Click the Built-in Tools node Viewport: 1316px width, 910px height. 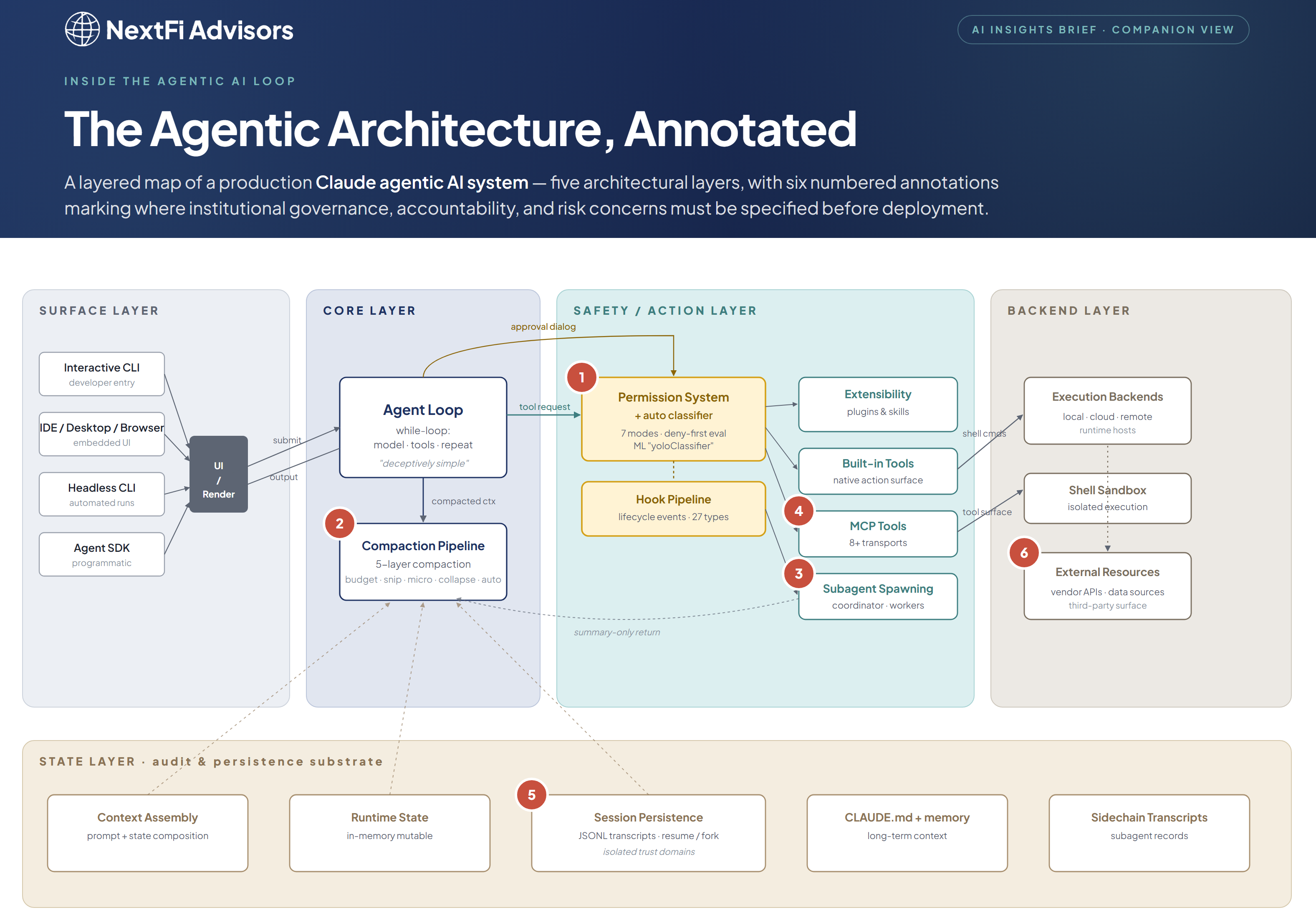coord(878,471)
